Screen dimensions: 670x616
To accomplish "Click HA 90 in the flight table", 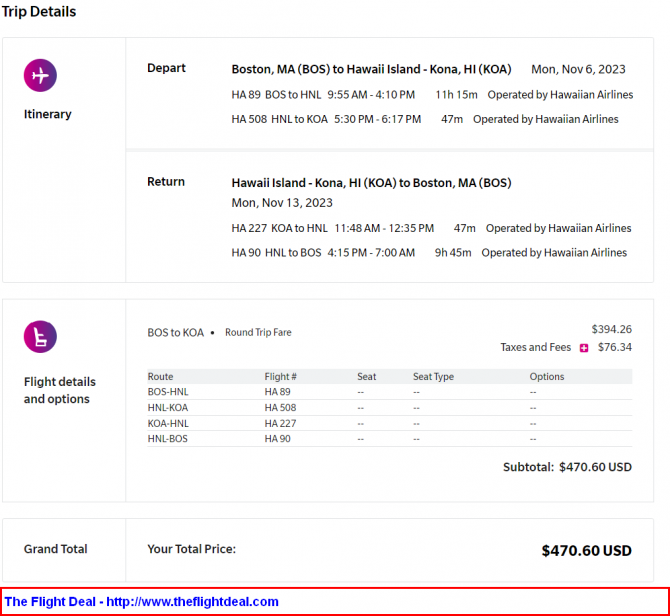I will [x=277, y=439].
